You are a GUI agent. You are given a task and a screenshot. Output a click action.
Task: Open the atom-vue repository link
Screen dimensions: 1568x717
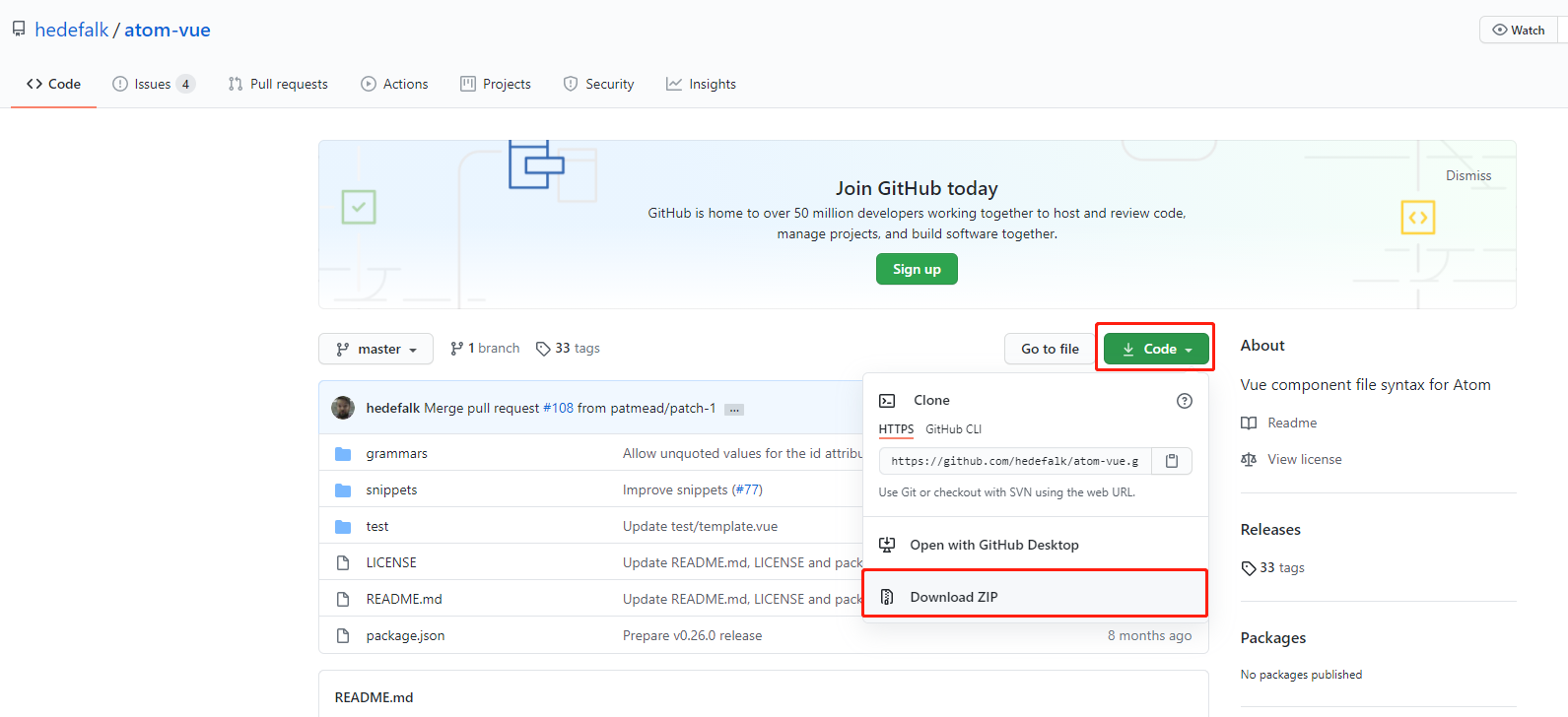168,30
